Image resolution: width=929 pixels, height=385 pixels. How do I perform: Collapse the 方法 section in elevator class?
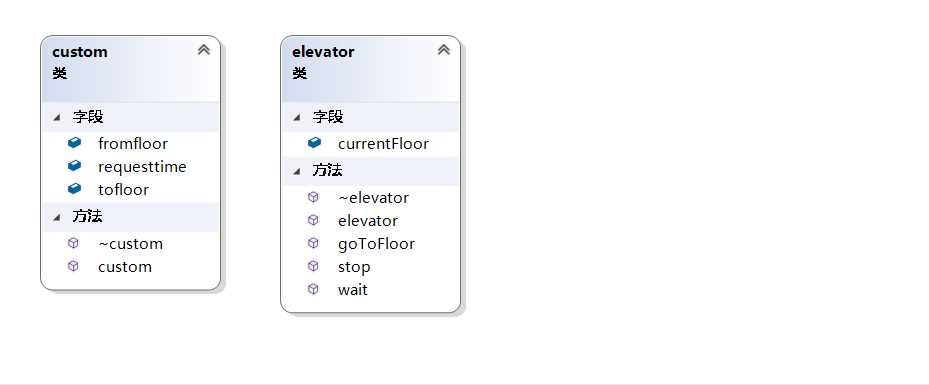pyautogui.click(x=297, y=172)
